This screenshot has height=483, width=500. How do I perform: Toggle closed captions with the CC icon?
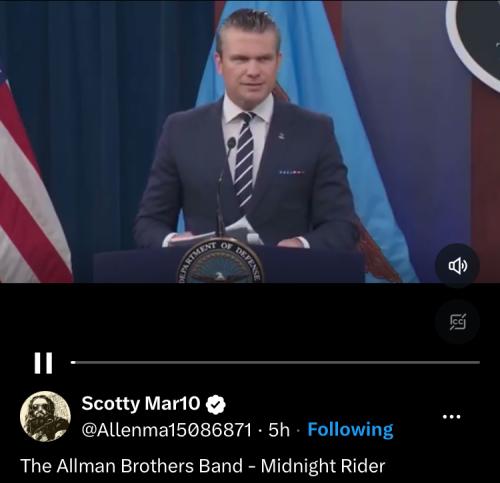pos(457,322)
